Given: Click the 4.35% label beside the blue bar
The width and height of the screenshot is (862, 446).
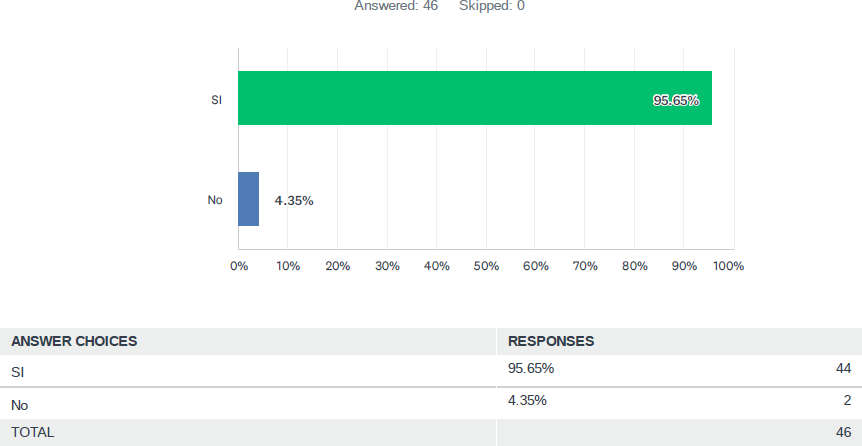Looking at the screenshot, I should click(x=294, y=200).
